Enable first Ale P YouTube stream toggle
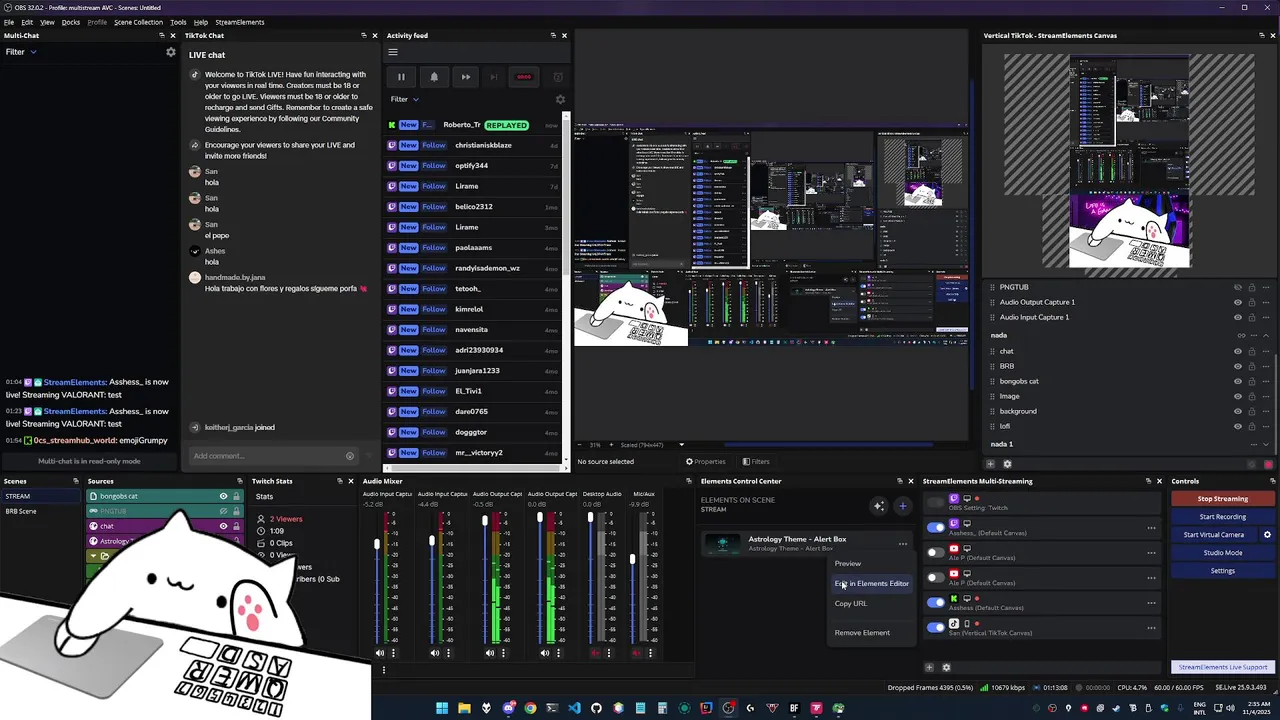 (935, 552)
